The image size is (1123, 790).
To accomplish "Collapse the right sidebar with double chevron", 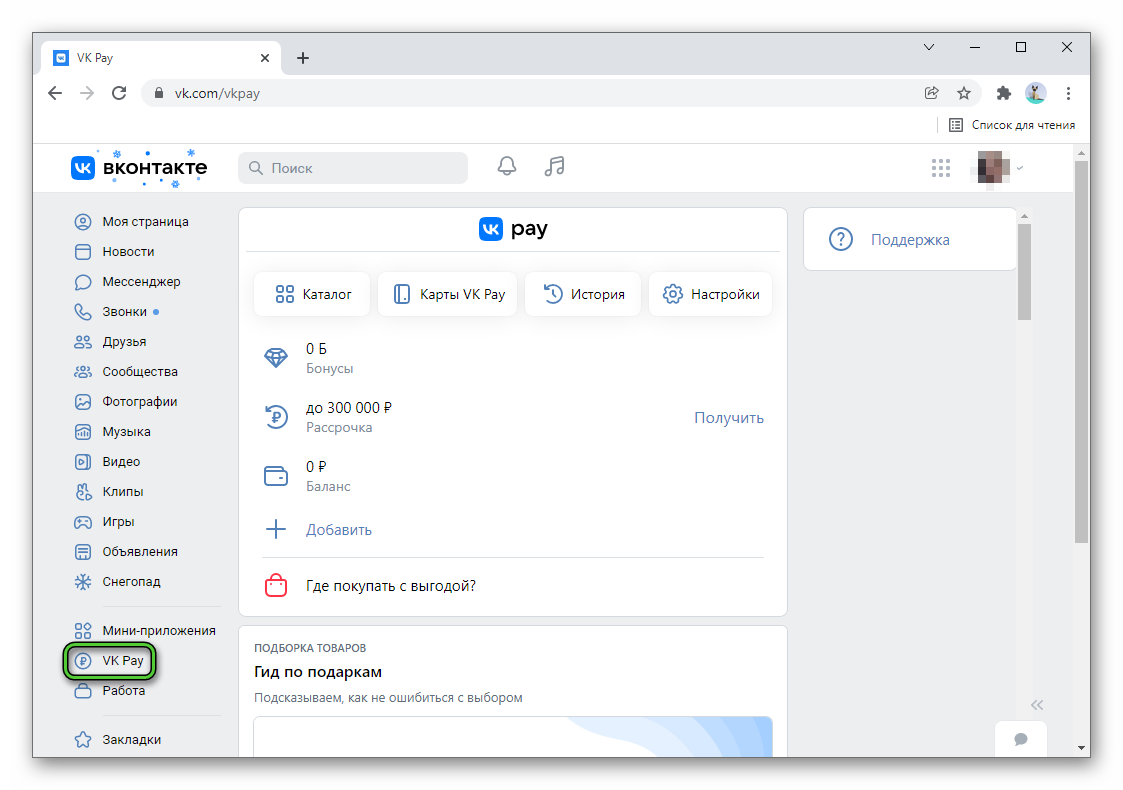I will point(1037,704).
